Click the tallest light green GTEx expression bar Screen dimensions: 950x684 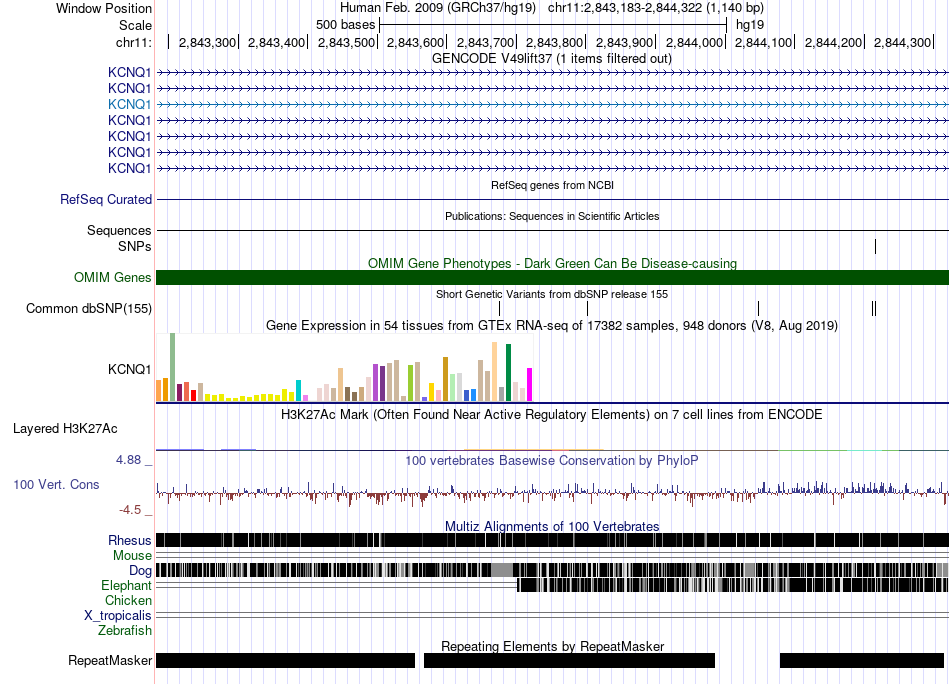tap(173, 367)
